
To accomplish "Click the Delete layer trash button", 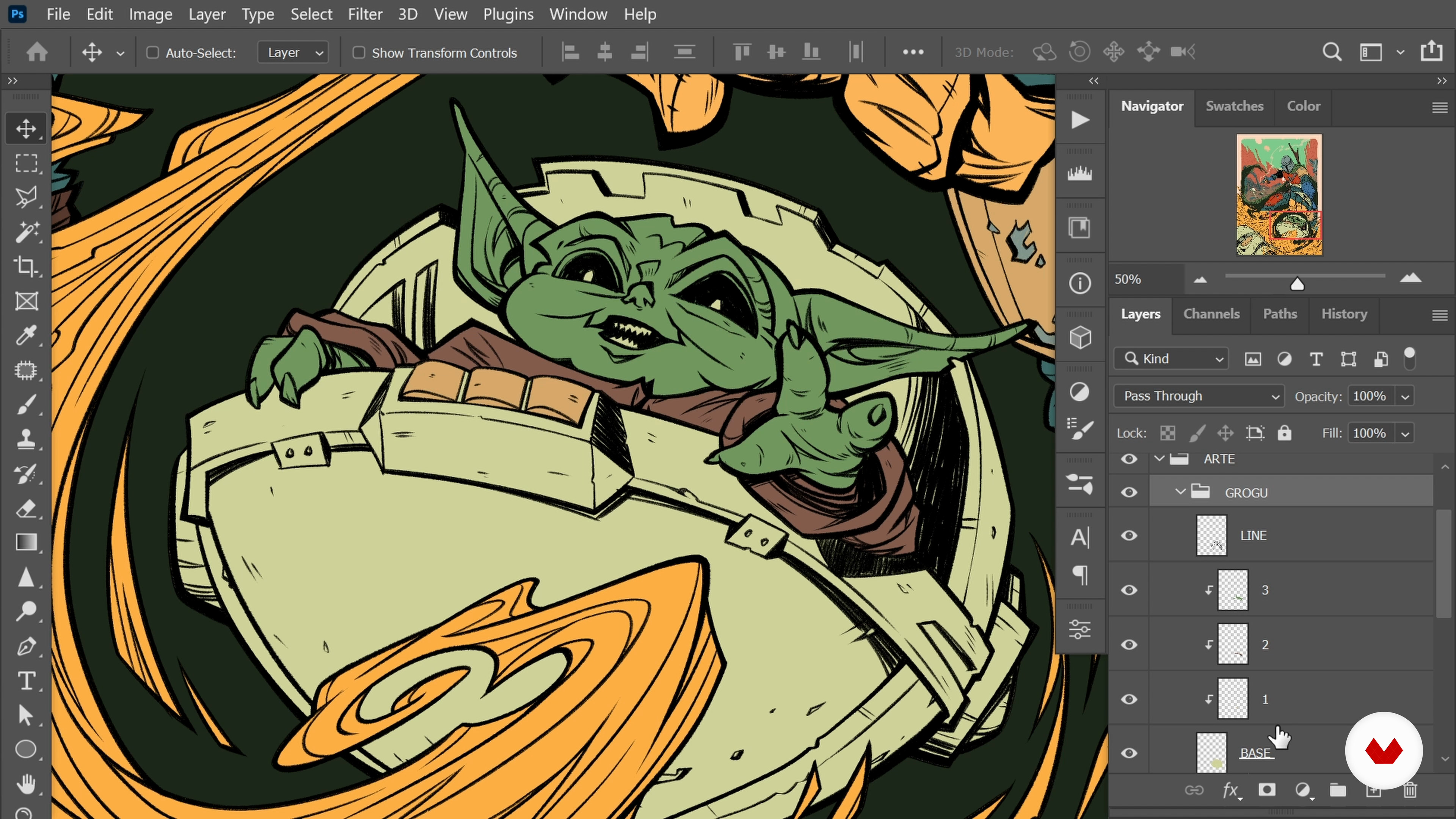I will click(x=1410, y=790).
